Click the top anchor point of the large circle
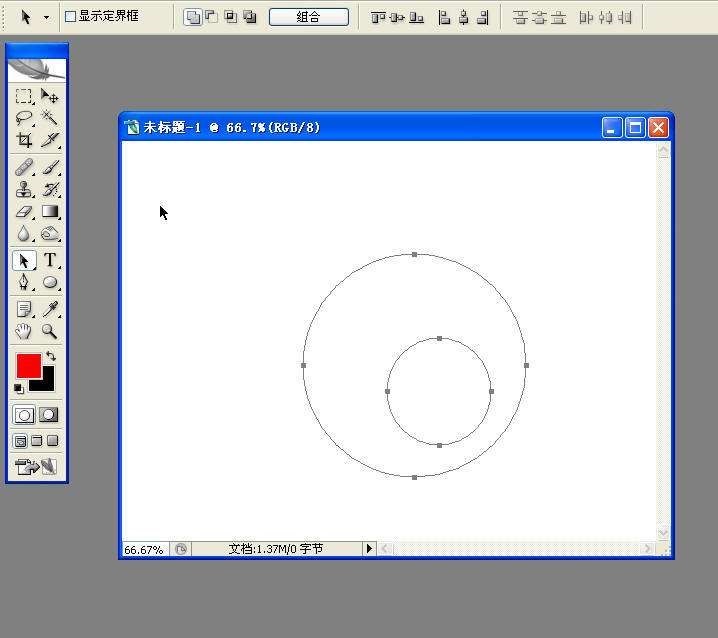This screenshot has width=718, height=638. click(x=415, y=255)
